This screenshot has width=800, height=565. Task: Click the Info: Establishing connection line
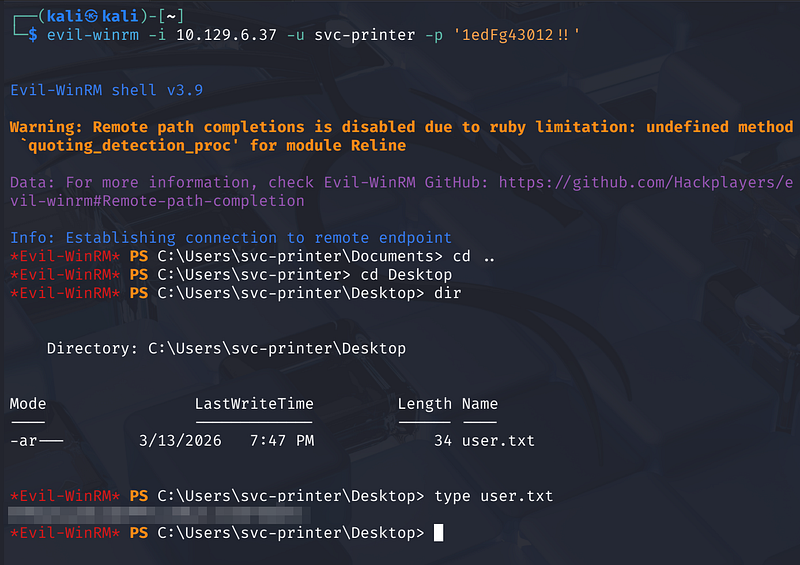[230, 238]
